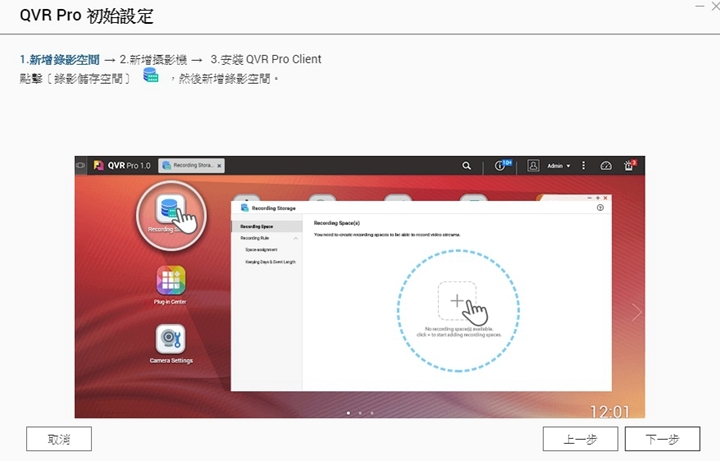This screenshot has width=720, height=461.
Task: Select the second carousel page dot
Action: (x=360, y=413)
